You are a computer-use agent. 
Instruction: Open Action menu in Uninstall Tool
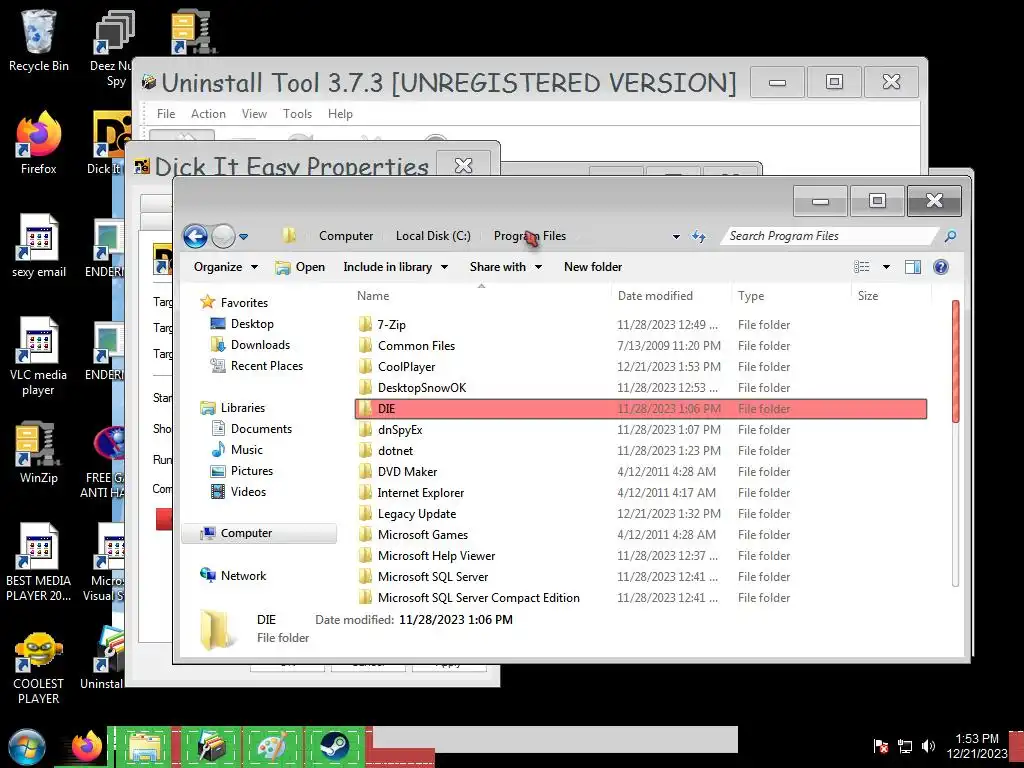pos(208,114)
